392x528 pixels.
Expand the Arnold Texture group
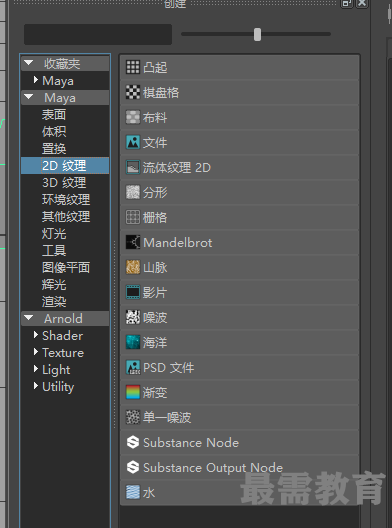click(x=36, y=352)
